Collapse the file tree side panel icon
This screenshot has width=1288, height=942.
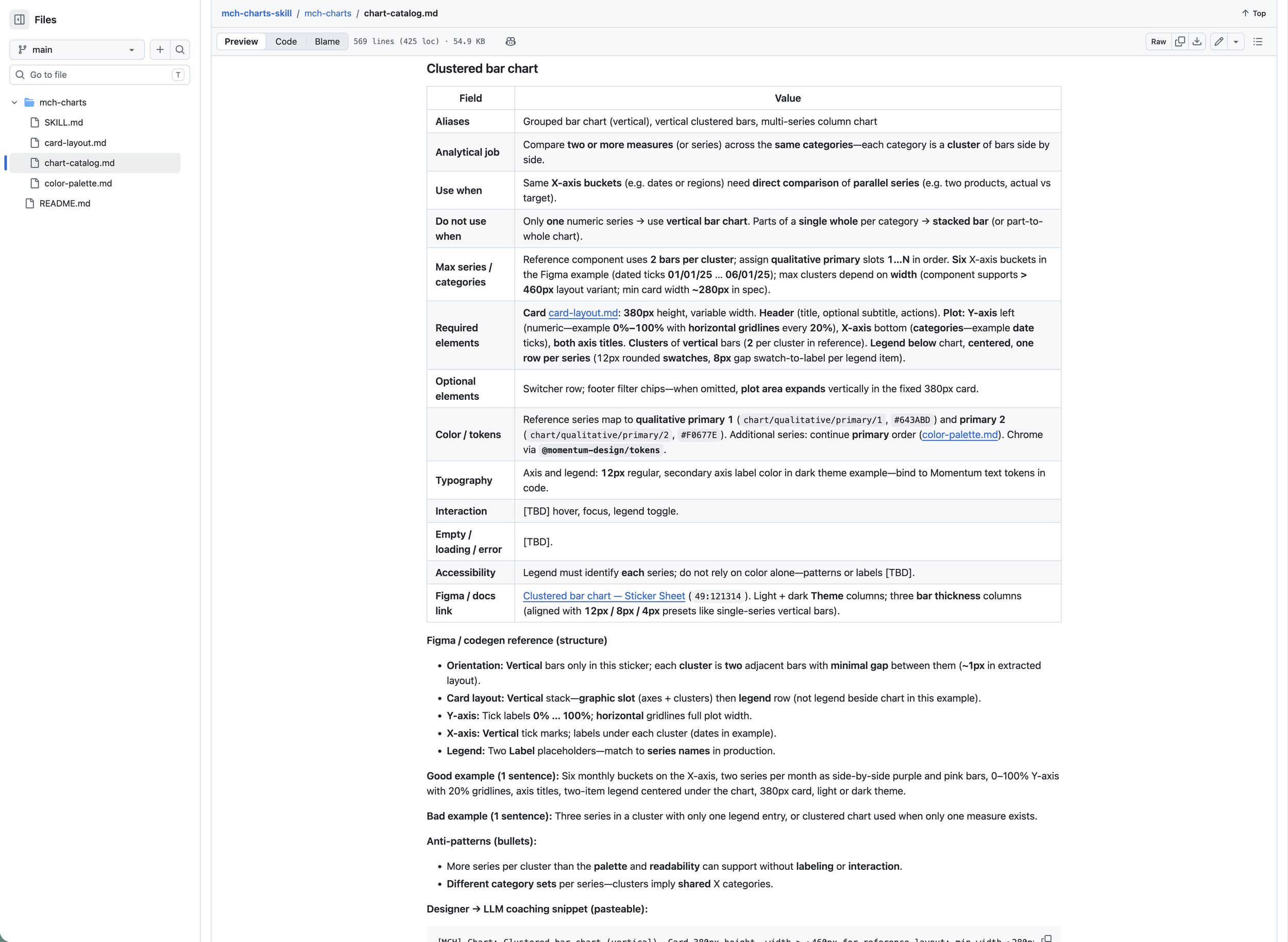[20, 20]
